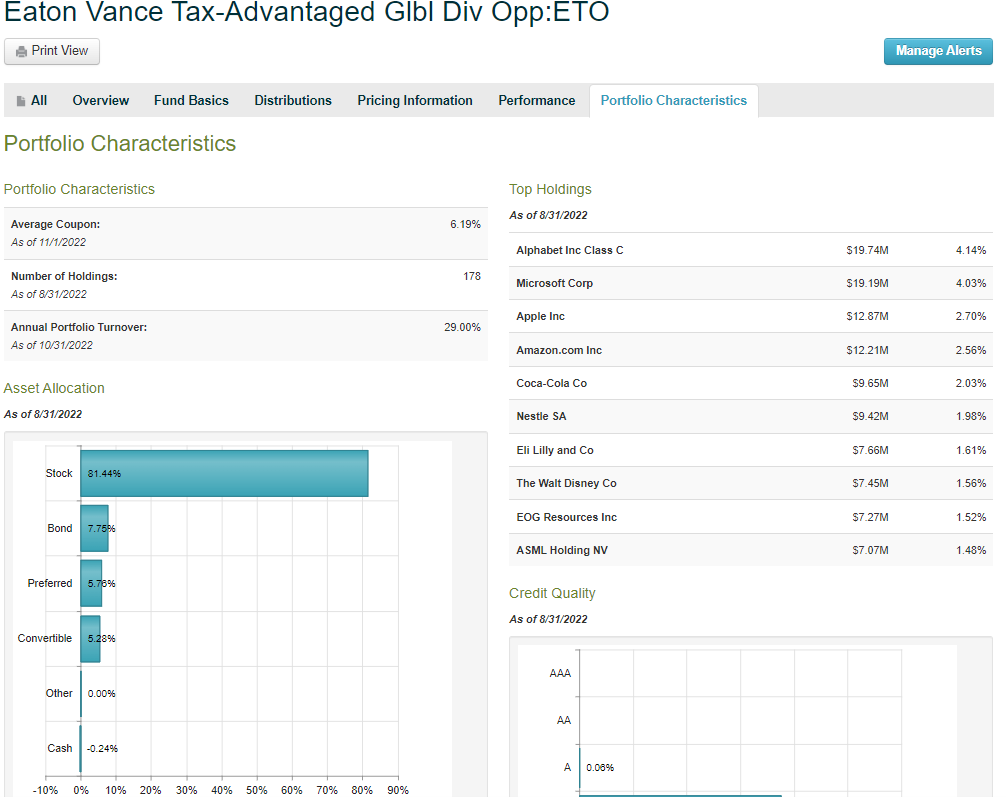Click the document icon beside All
The height and width of the screenshot is (797, 1006).
tap(21, 101)
